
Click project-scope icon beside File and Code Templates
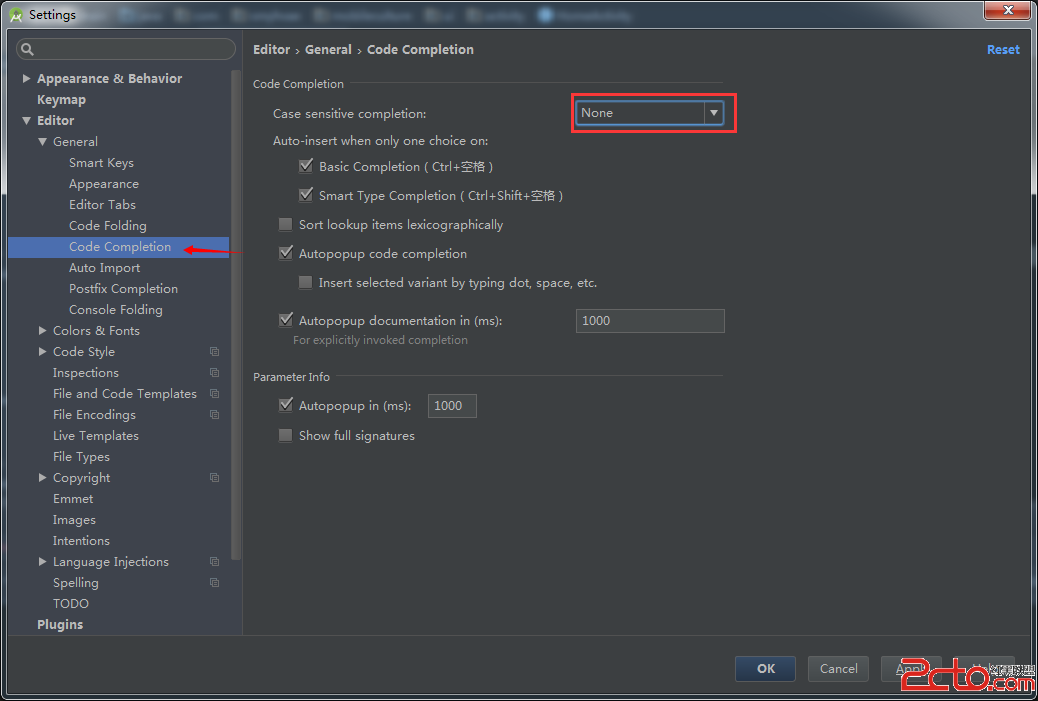pos(214,394)
